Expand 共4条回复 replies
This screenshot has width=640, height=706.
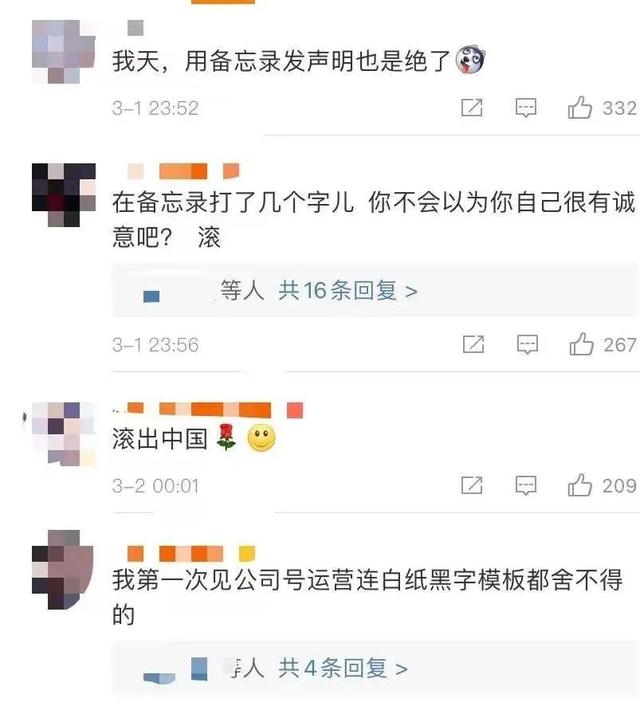[x=343, y=668]
